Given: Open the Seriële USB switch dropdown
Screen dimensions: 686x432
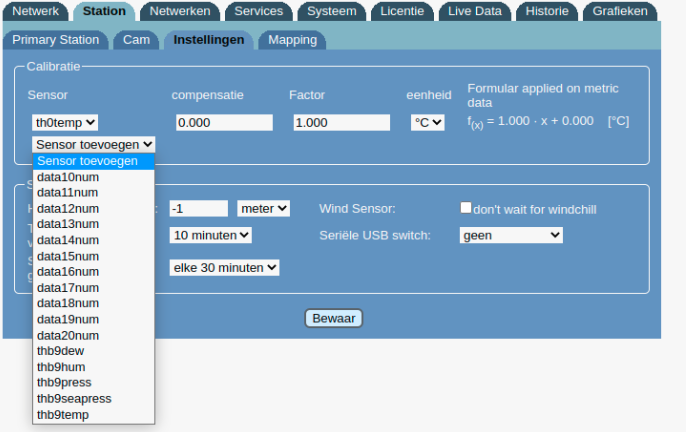Looking at the screenshot, I should (x=511, y=235).
